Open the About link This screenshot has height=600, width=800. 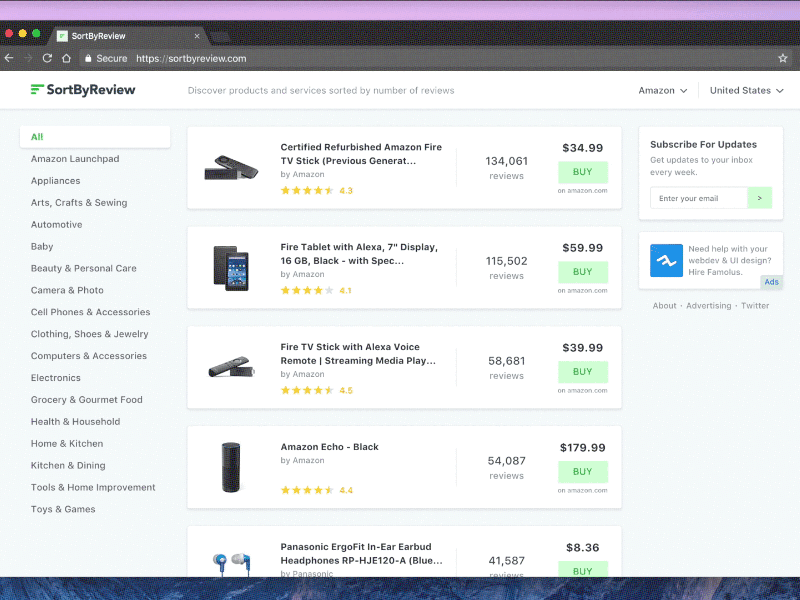[x=664, y=306]
